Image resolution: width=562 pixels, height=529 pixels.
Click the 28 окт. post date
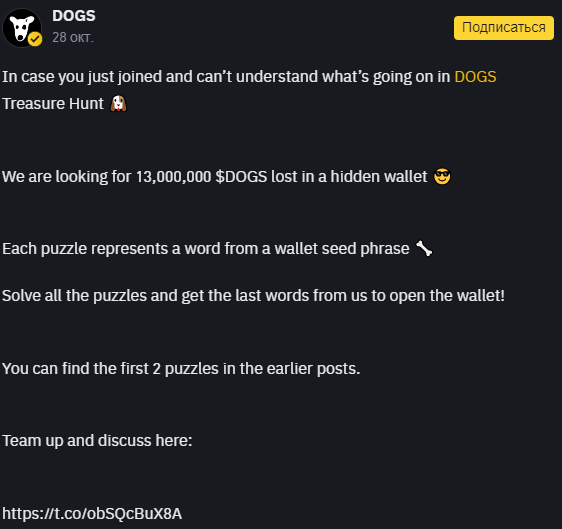click(x=73, y=37)
